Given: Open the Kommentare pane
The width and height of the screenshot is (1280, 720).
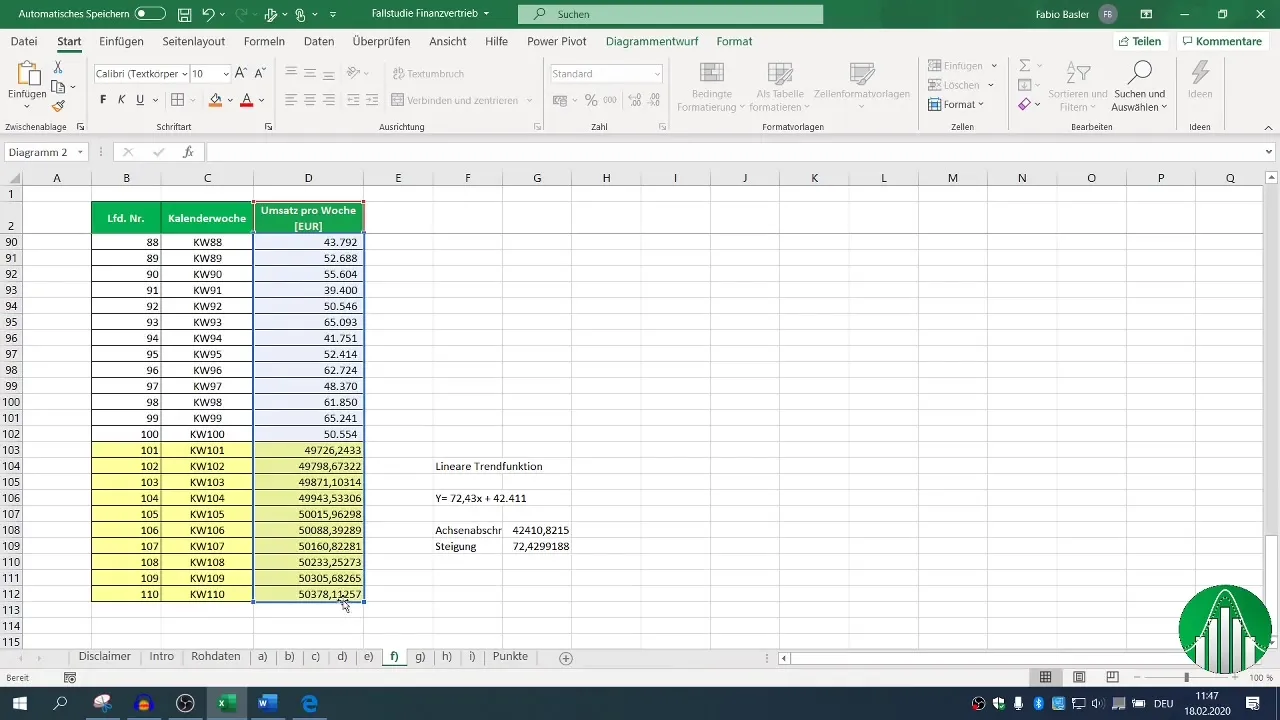Looking at the screenshot, I should click(1221, 41).
